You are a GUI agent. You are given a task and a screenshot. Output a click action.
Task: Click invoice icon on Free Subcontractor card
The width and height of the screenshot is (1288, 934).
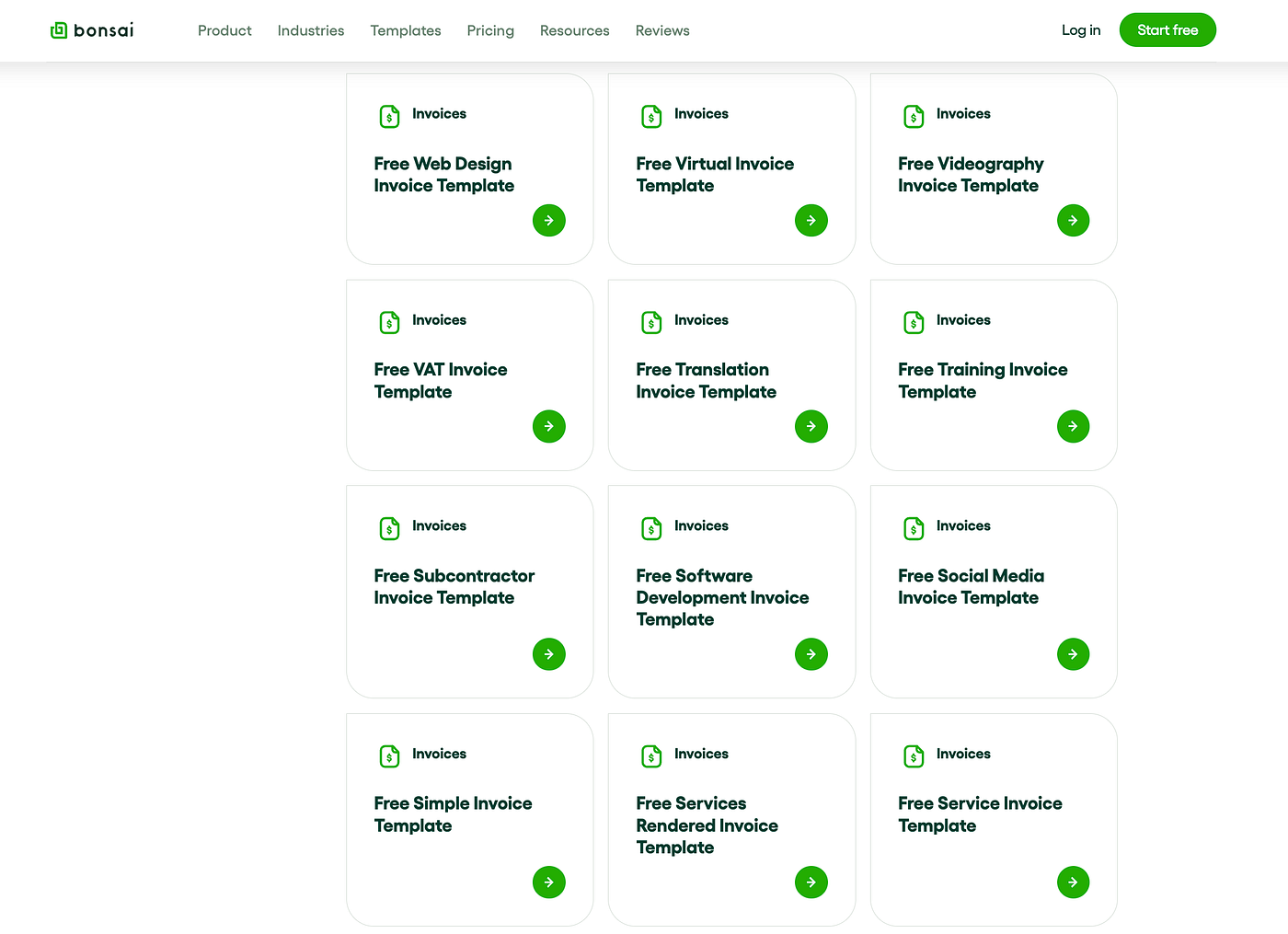[x=390, y=528]
